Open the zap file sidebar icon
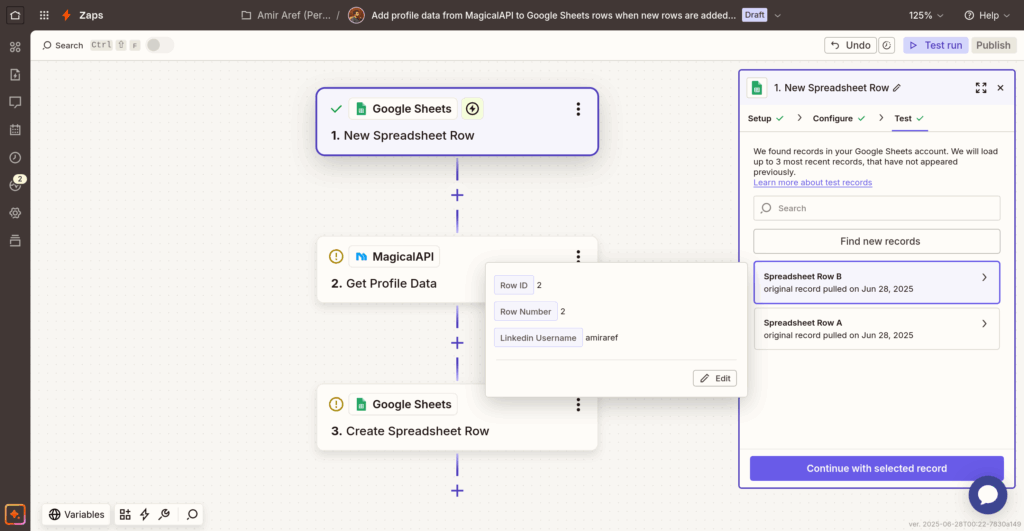The image size is (1024, 531). tap(15, 74)
